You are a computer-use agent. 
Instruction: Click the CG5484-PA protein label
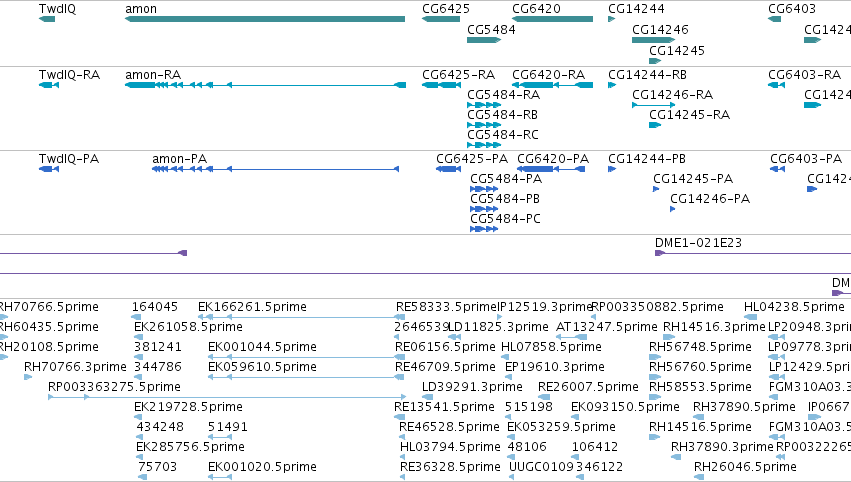[506, 179]
